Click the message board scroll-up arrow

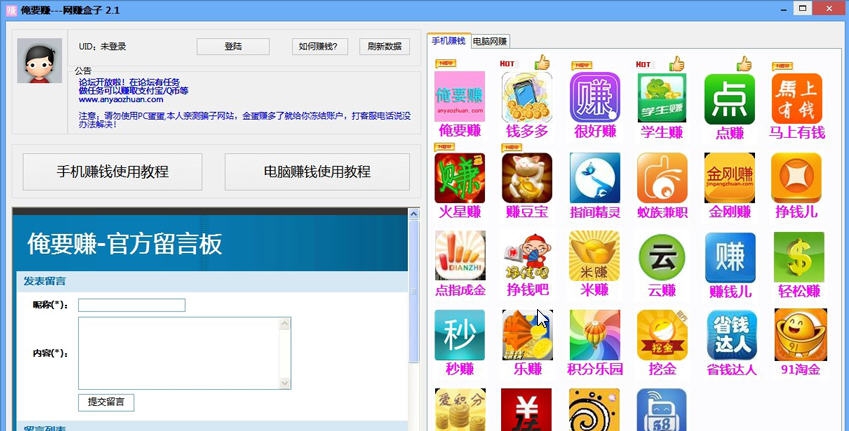pos(414,214)
